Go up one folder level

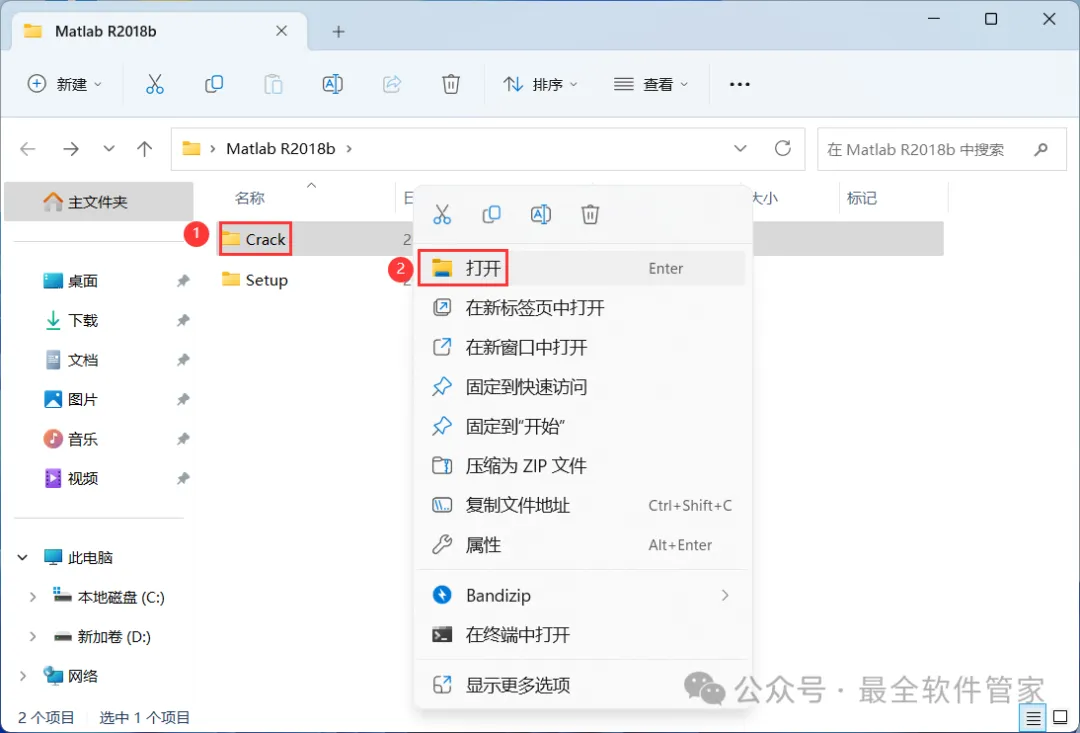point(144,149)
